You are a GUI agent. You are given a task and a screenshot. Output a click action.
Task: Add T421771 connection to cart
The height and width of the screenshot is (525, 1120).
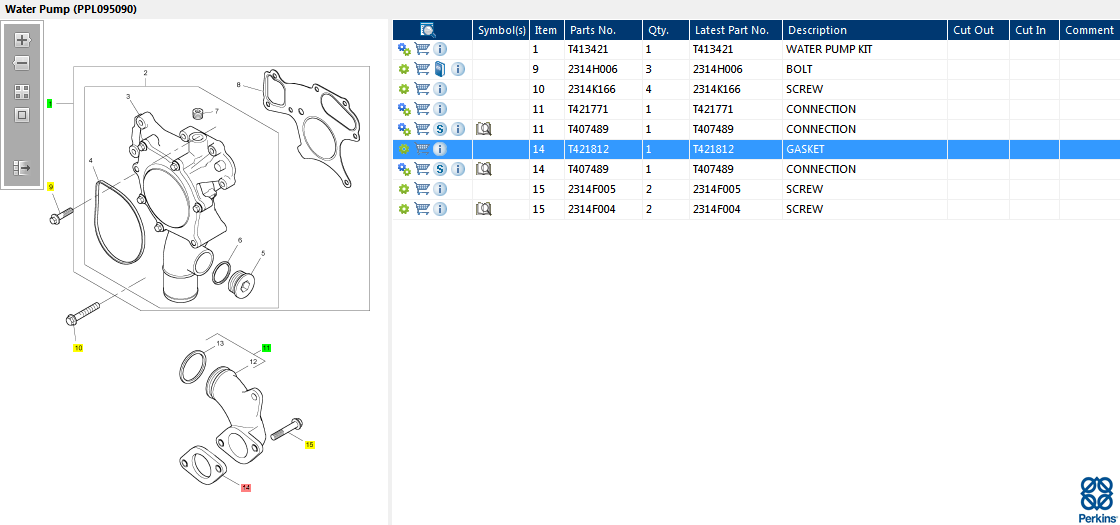[422, 109]
